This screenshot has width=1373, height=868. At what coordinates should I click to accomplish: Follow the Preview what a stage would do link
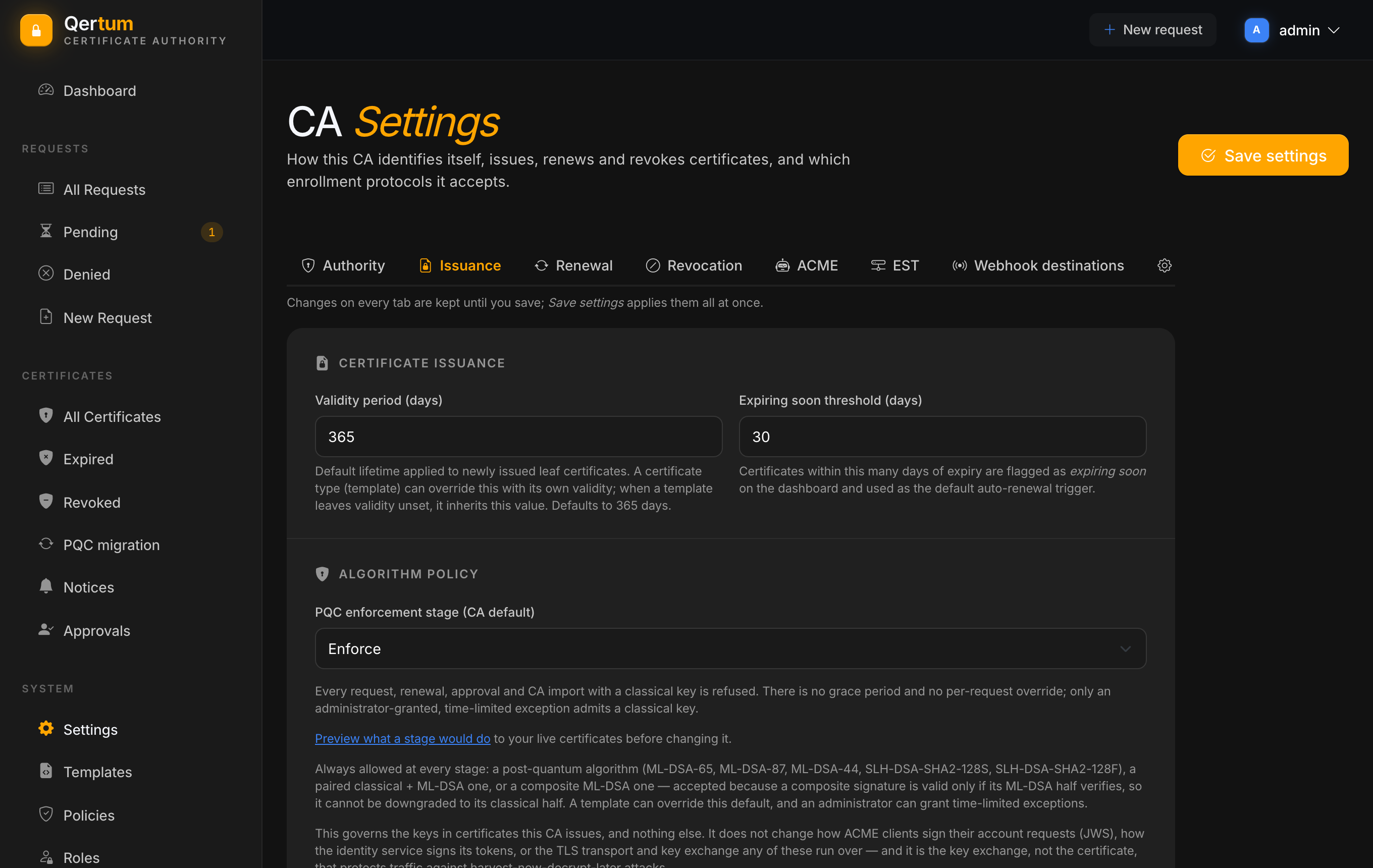(x=402, y=739)
